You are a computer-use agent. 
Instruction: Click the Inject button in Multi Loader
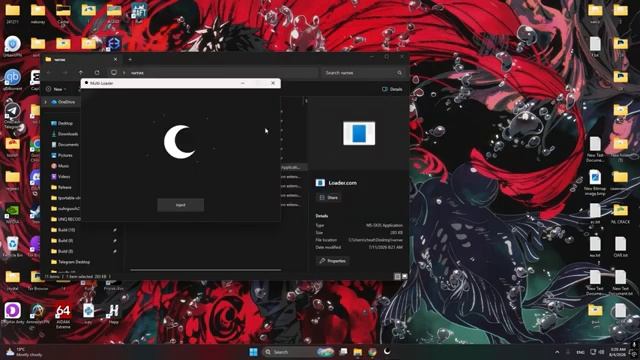point(180,205)
